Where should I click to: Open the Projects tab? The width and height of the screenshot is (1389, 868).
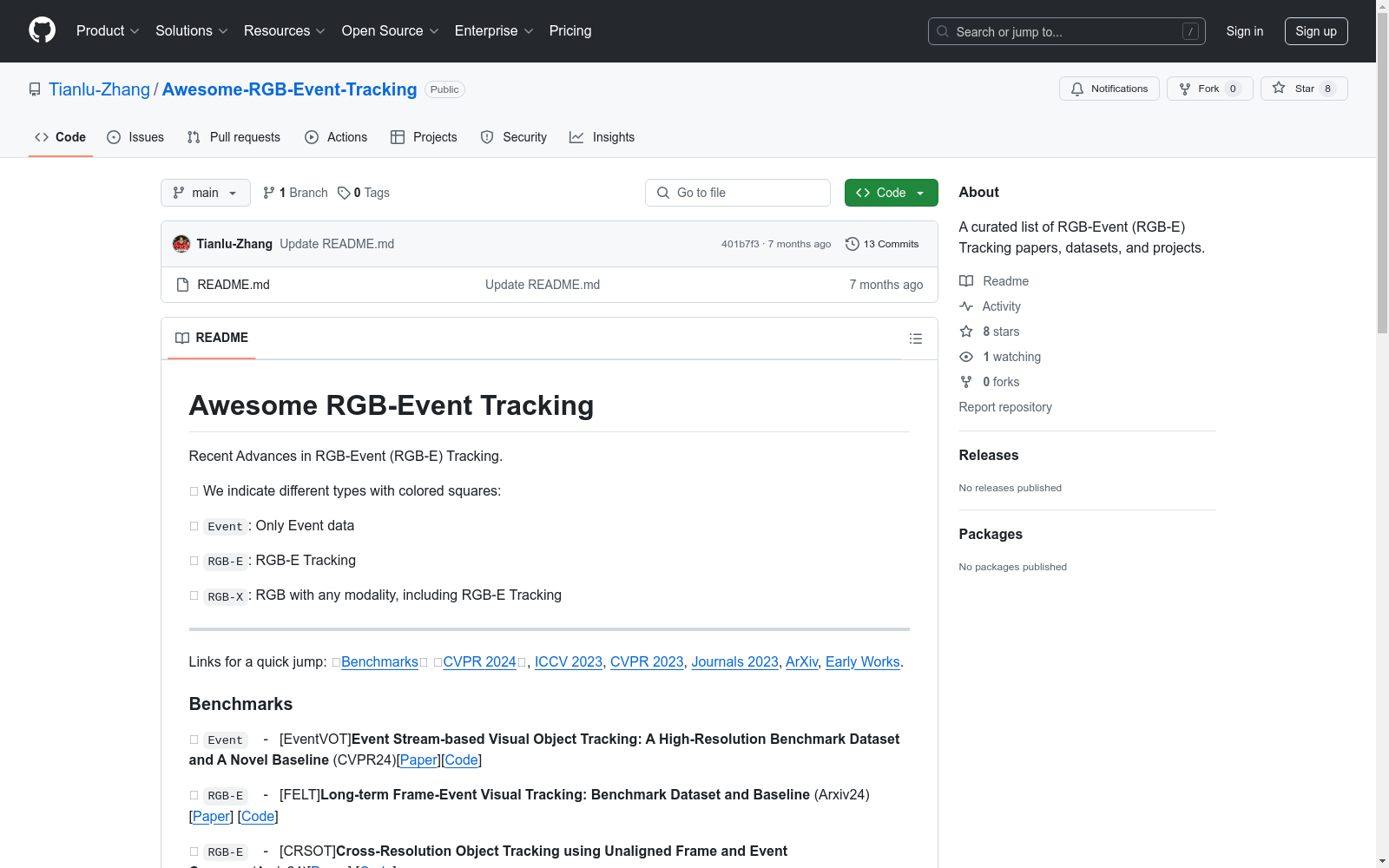pos(424,137)
